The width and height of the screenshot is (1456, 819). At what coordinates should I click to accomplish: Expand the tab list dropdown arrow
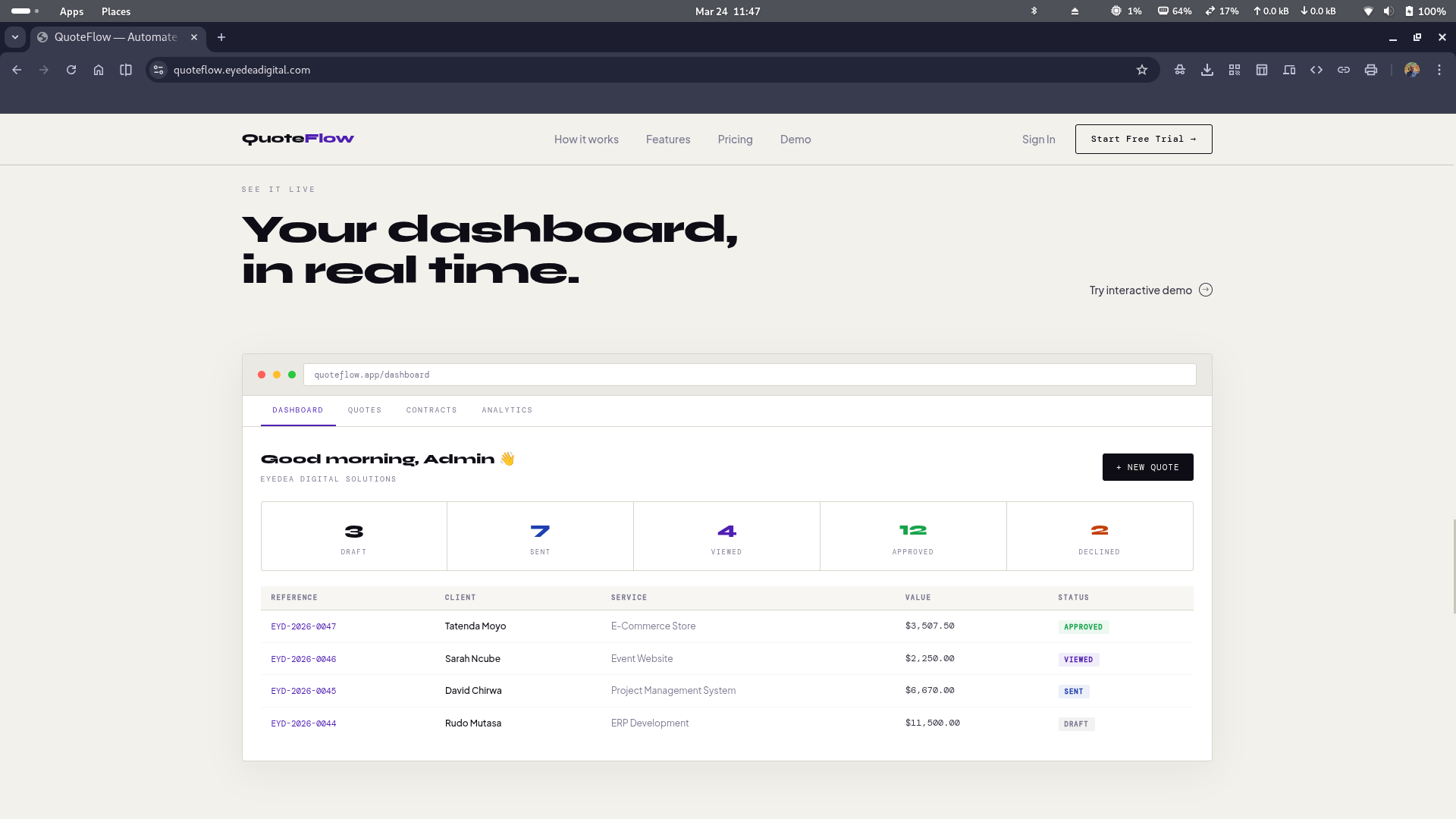[x=15, y=37]
